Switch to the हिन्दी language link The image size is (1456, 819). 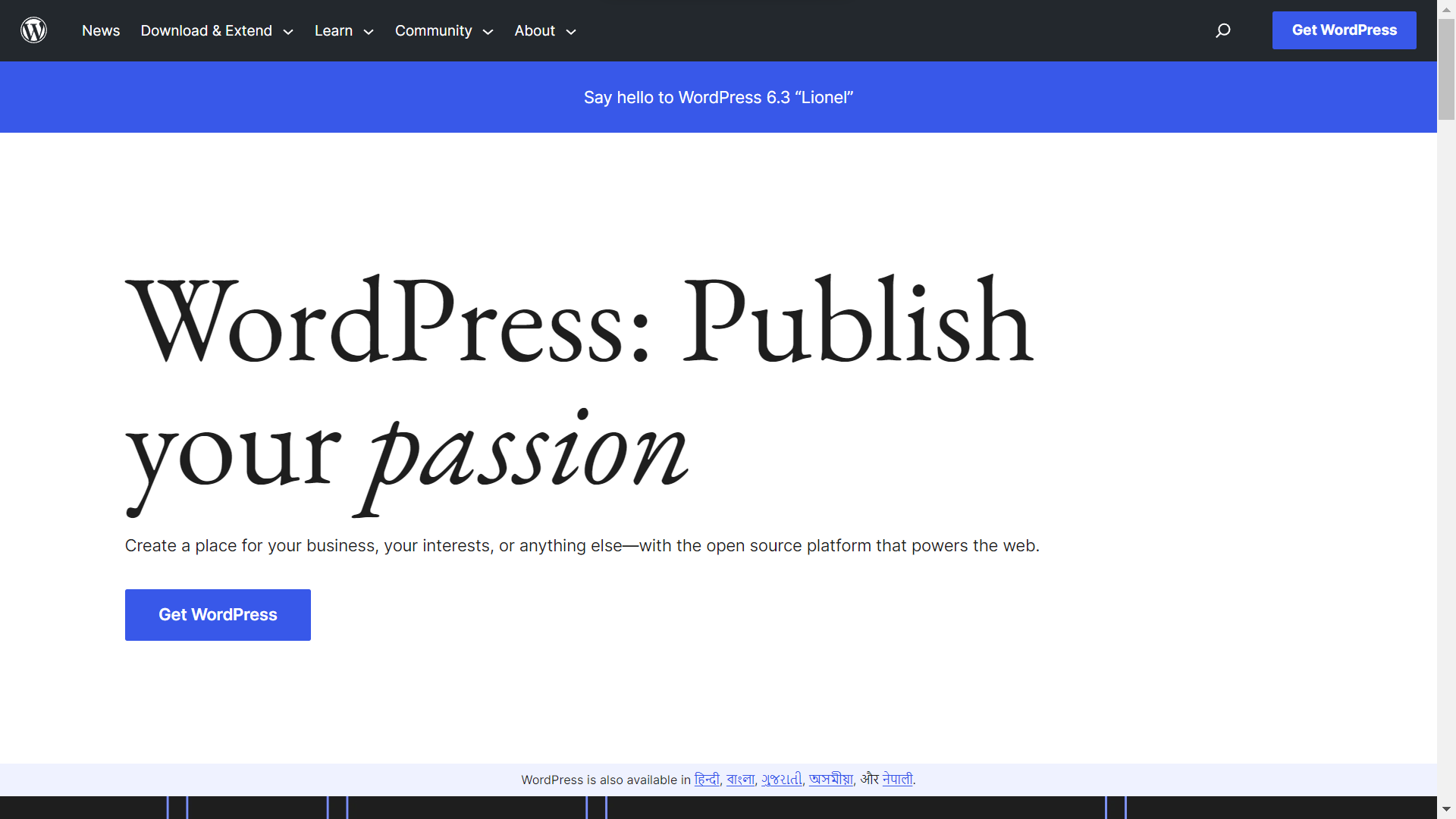[707, 780]
